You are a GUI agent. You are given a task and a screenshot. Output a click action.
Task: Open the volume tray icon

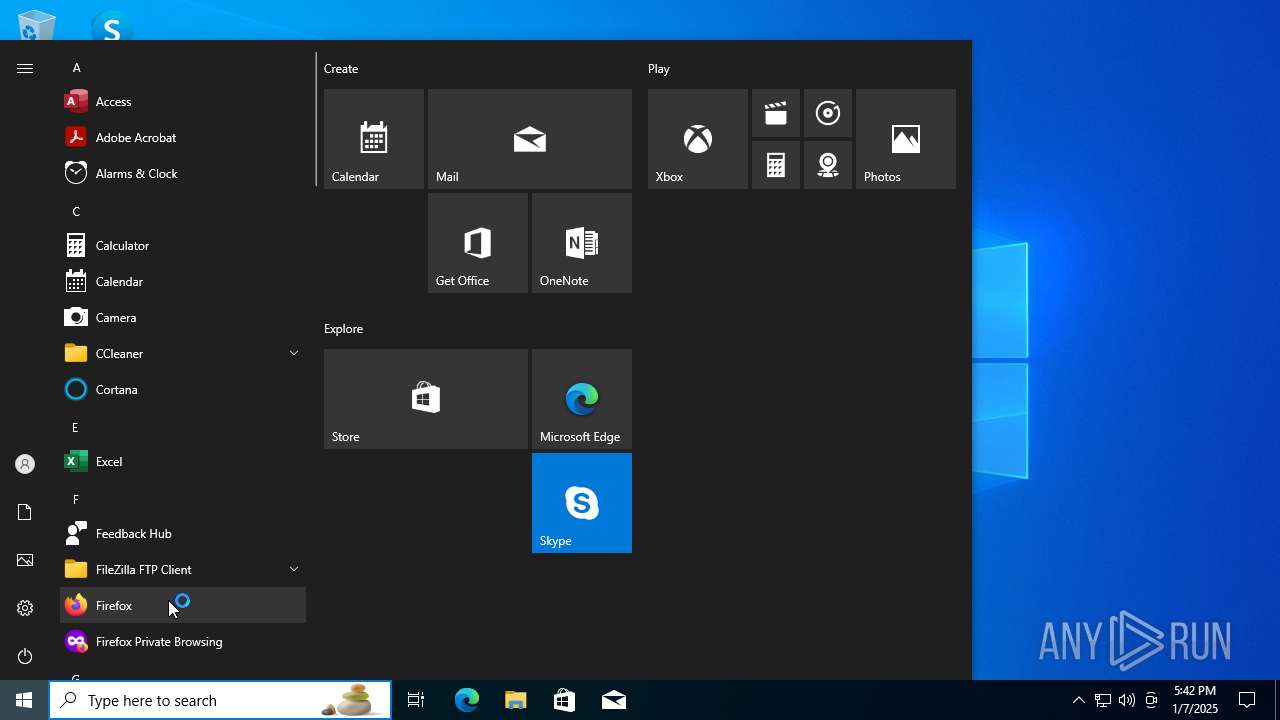coord(1127,700)
